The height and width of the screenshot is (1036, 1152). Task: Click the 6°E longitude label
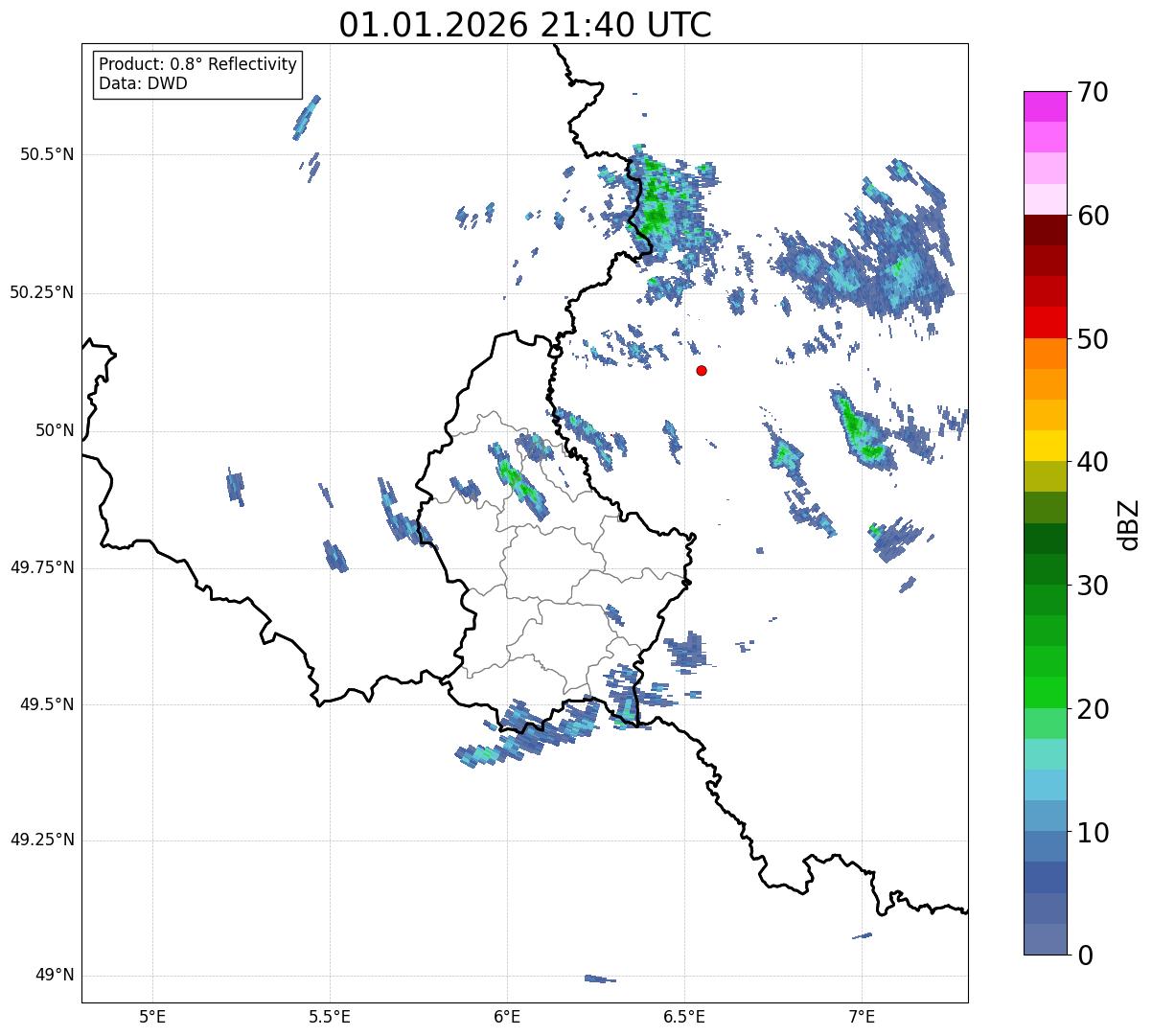[507, 1017]
